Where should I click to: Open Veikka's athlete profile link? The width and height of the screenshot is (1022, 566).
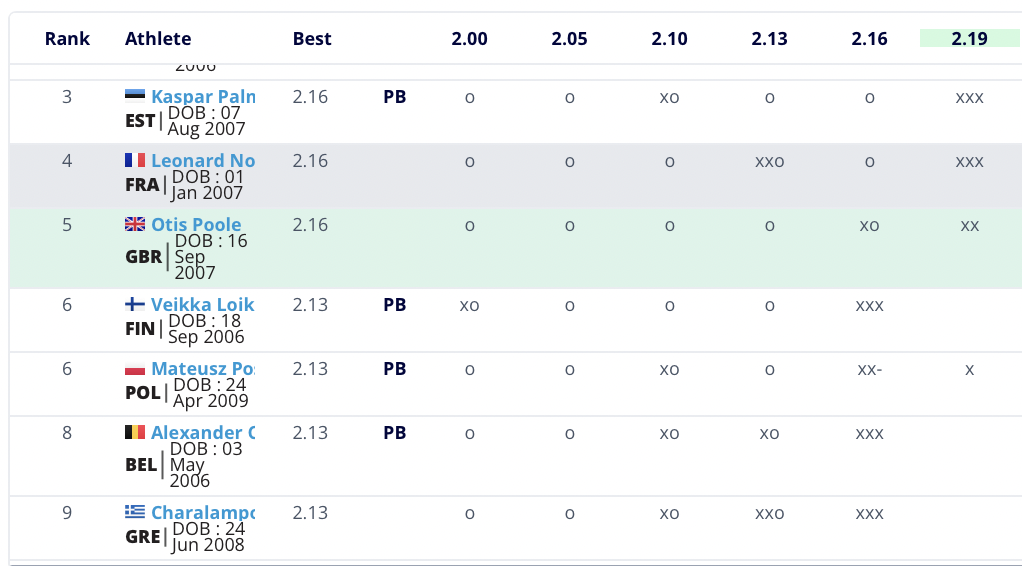[203, 305]
